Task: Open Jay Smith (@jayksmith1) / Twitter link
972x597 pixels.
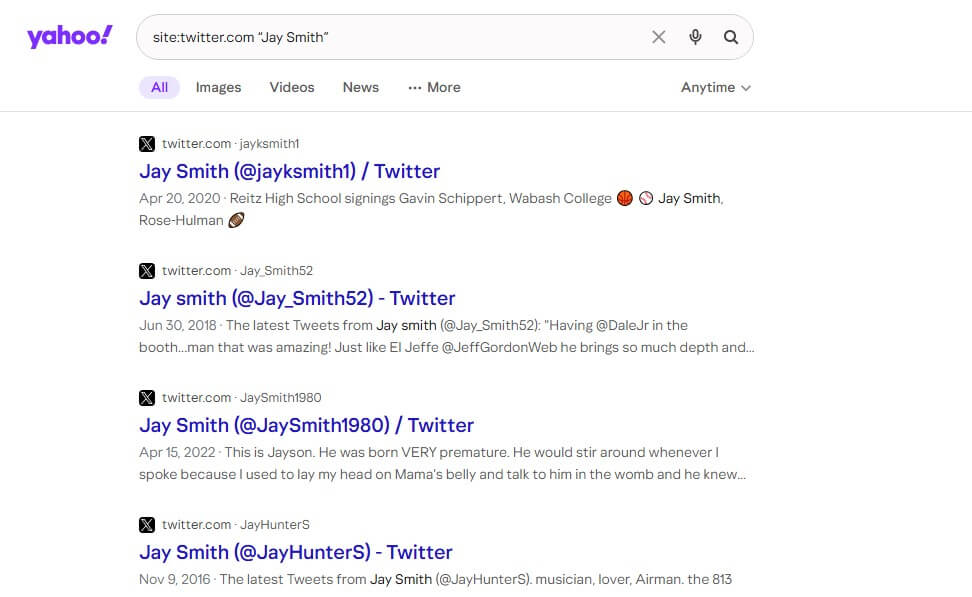Action: (289, 171)
